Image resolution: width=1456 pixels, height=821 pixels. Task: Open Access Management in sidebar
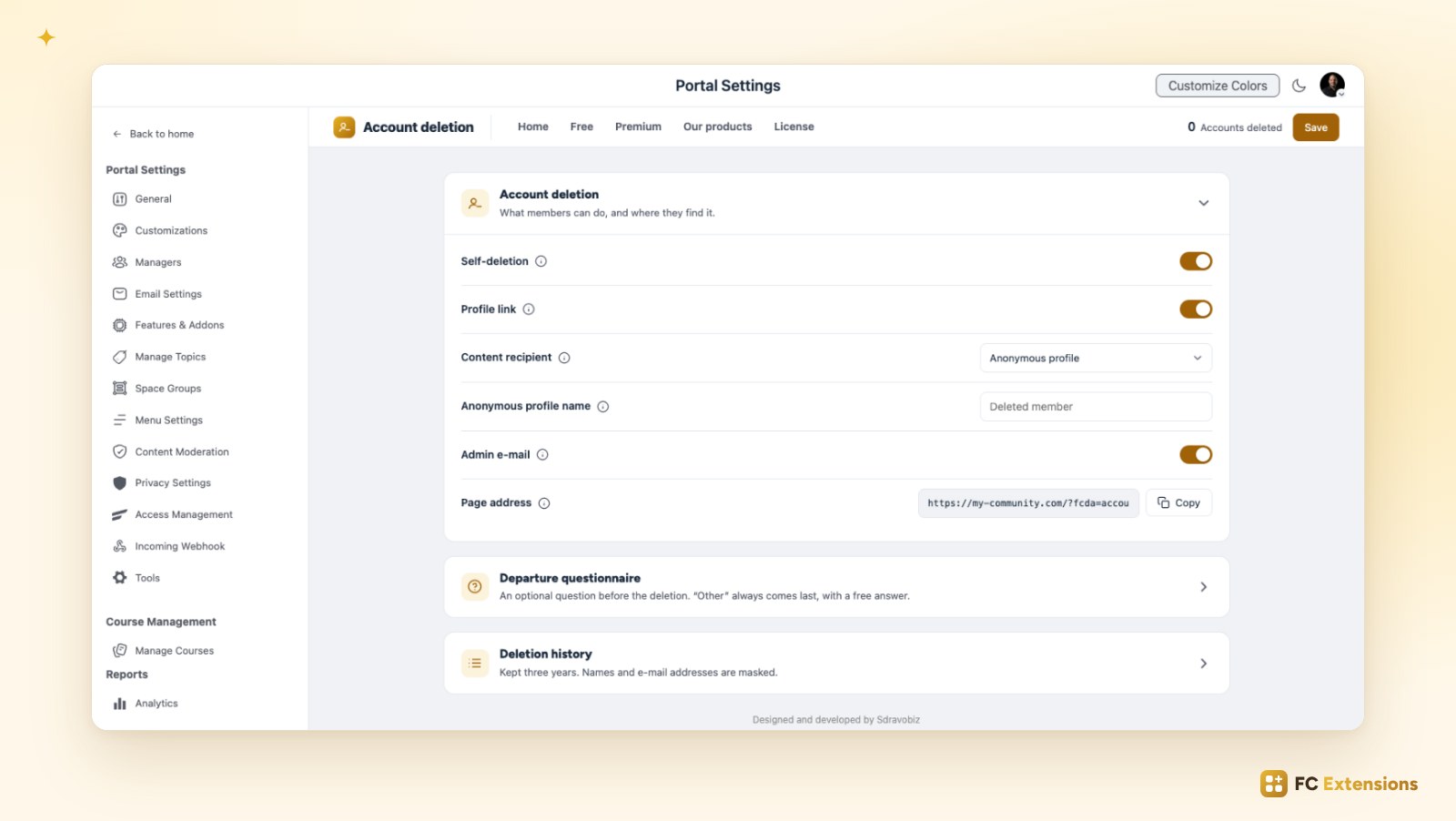(173, 515)
